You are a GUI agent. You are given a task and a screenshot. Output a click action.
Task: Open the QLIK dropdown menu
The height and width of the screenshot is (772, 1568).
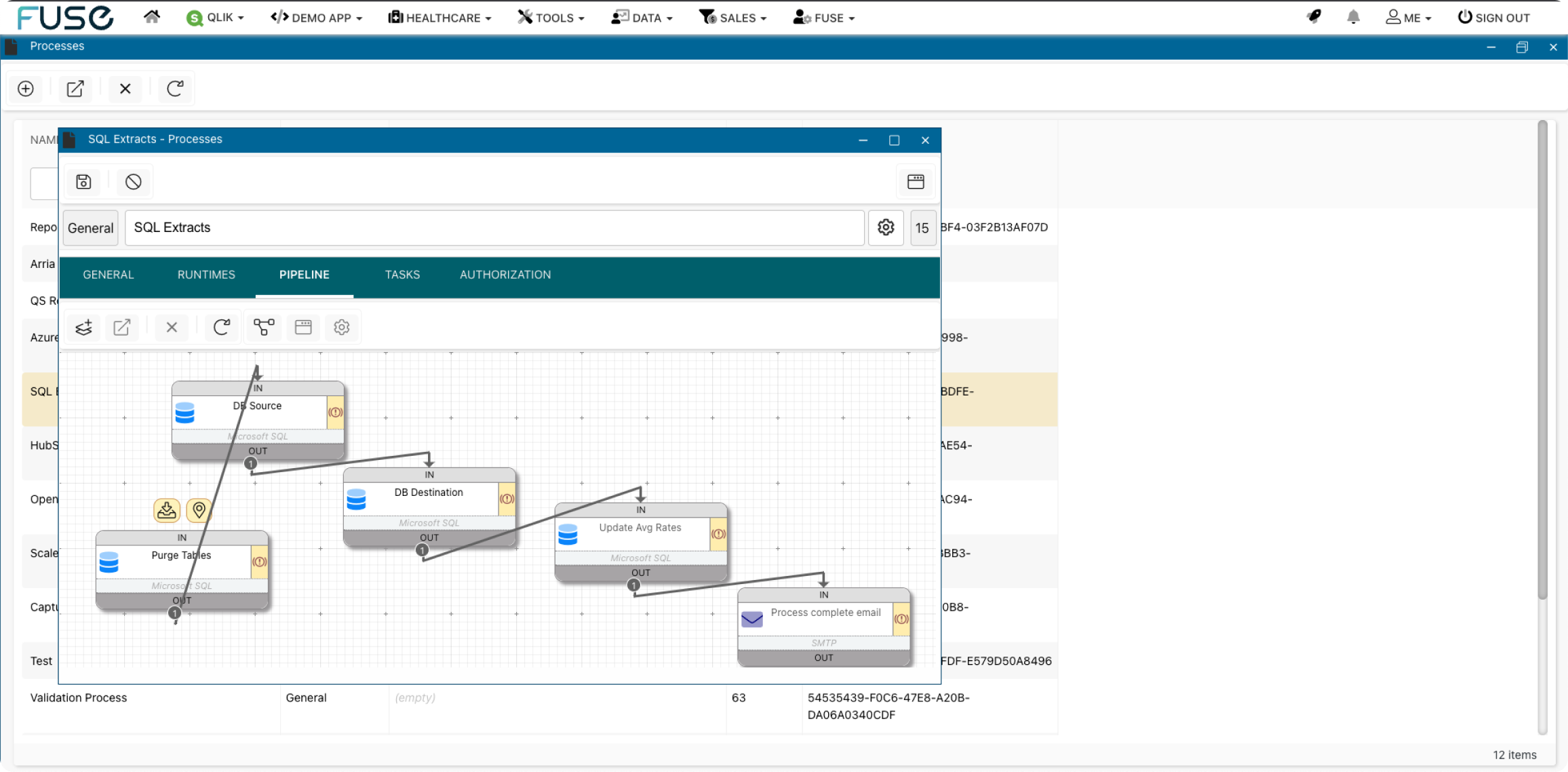(x=215, y=18)
